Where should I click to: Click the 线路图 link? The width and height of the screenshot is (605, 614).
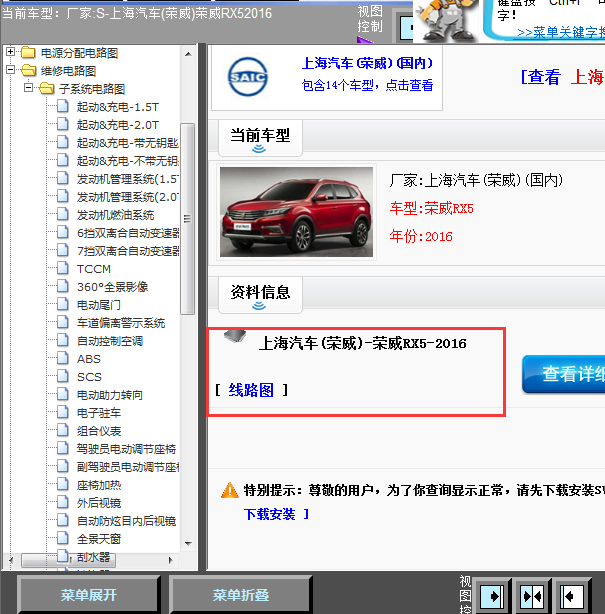click(251, 390)
